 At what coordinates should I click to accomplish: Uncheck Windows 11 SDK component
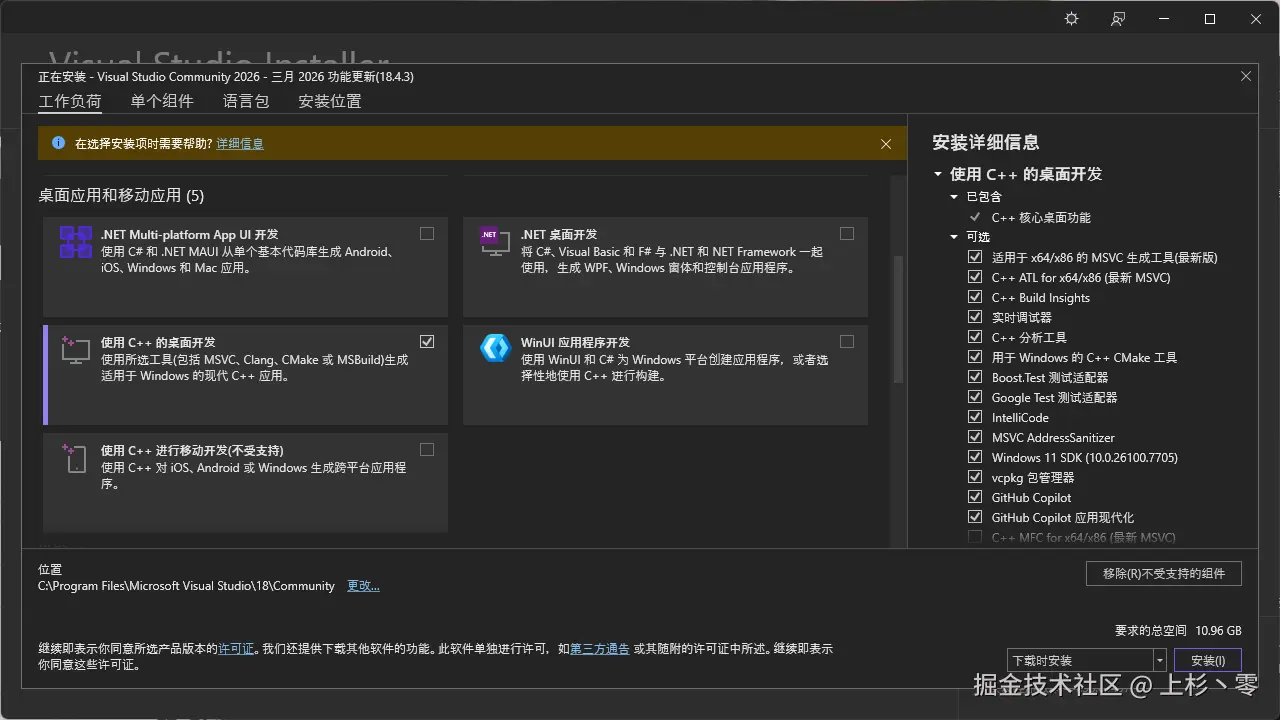pos(975,457)
